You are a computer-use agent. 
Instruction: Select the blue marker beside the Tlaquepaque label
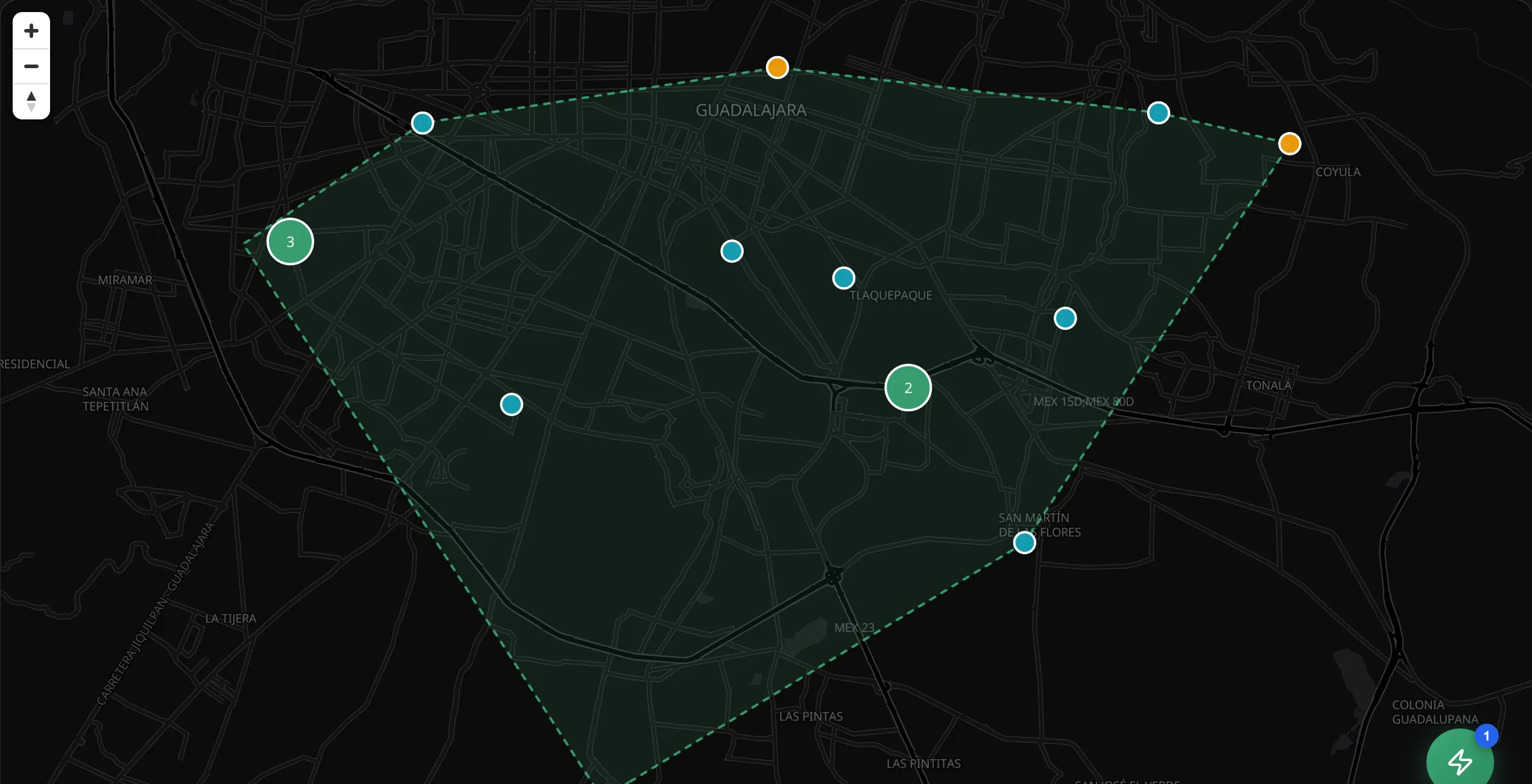(843, 277)
